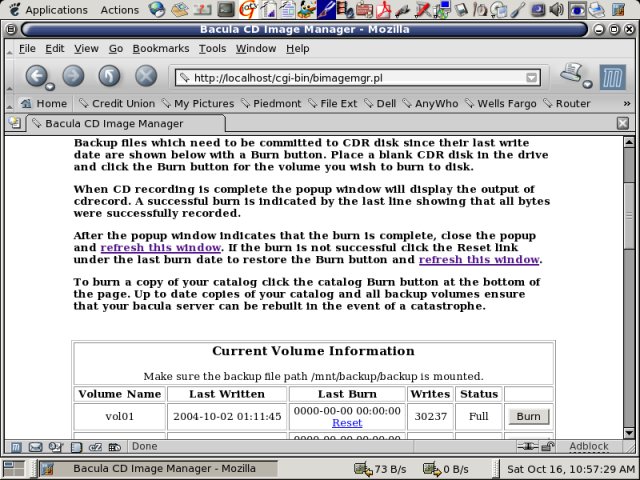The image size is (640, 480).
Task: Click the security padlock in the status bar
Action: tap(547, 447)
